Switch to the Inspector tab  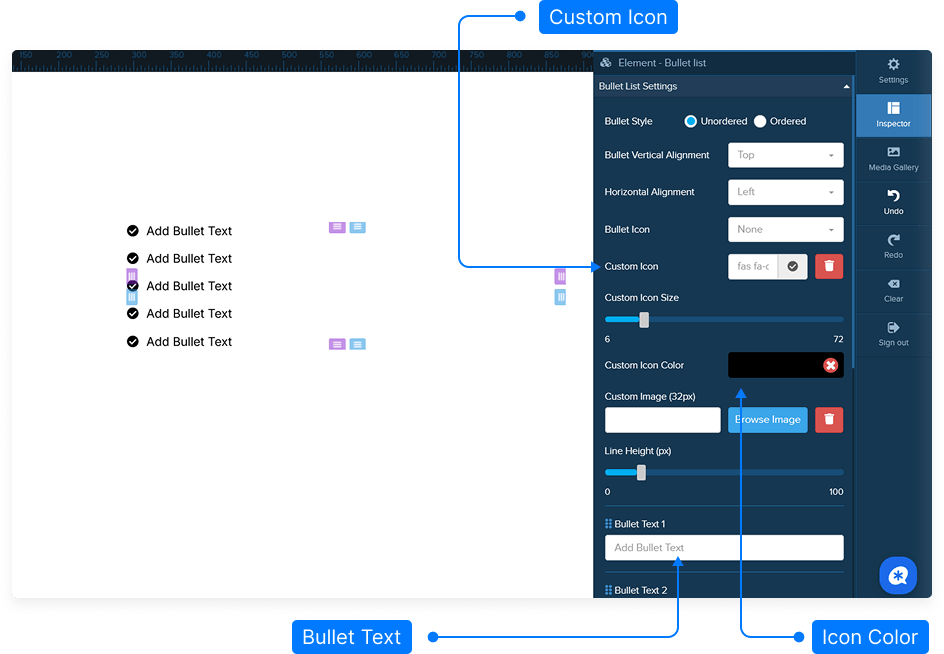tap(893, 114)
